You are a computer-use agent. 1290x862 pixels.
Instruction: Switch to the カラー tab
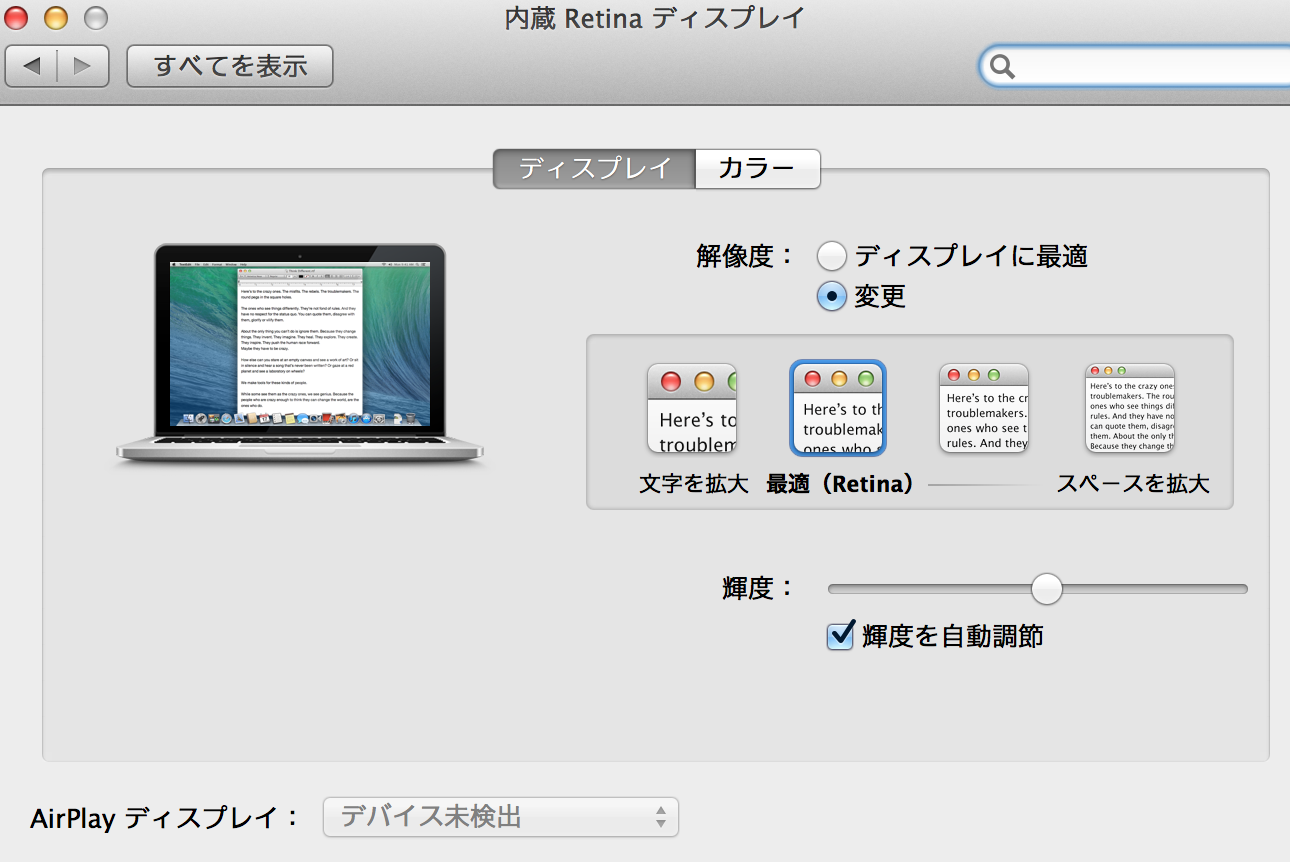tap(757, 169)
